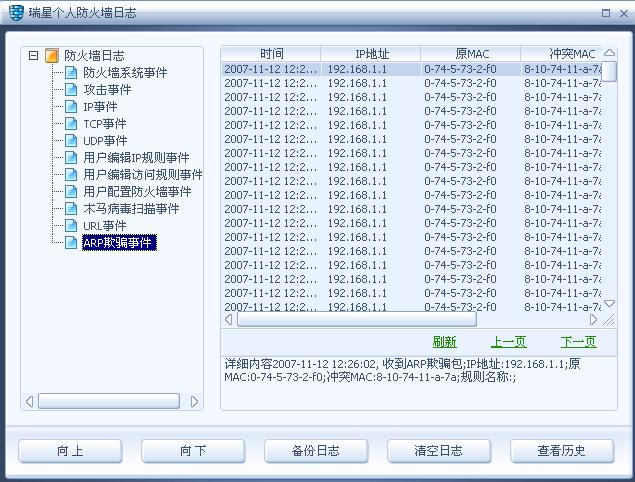Open 攻击事件 log category
Image resolution: width=635 pixels, height=482 pixels.
point(107,90)
